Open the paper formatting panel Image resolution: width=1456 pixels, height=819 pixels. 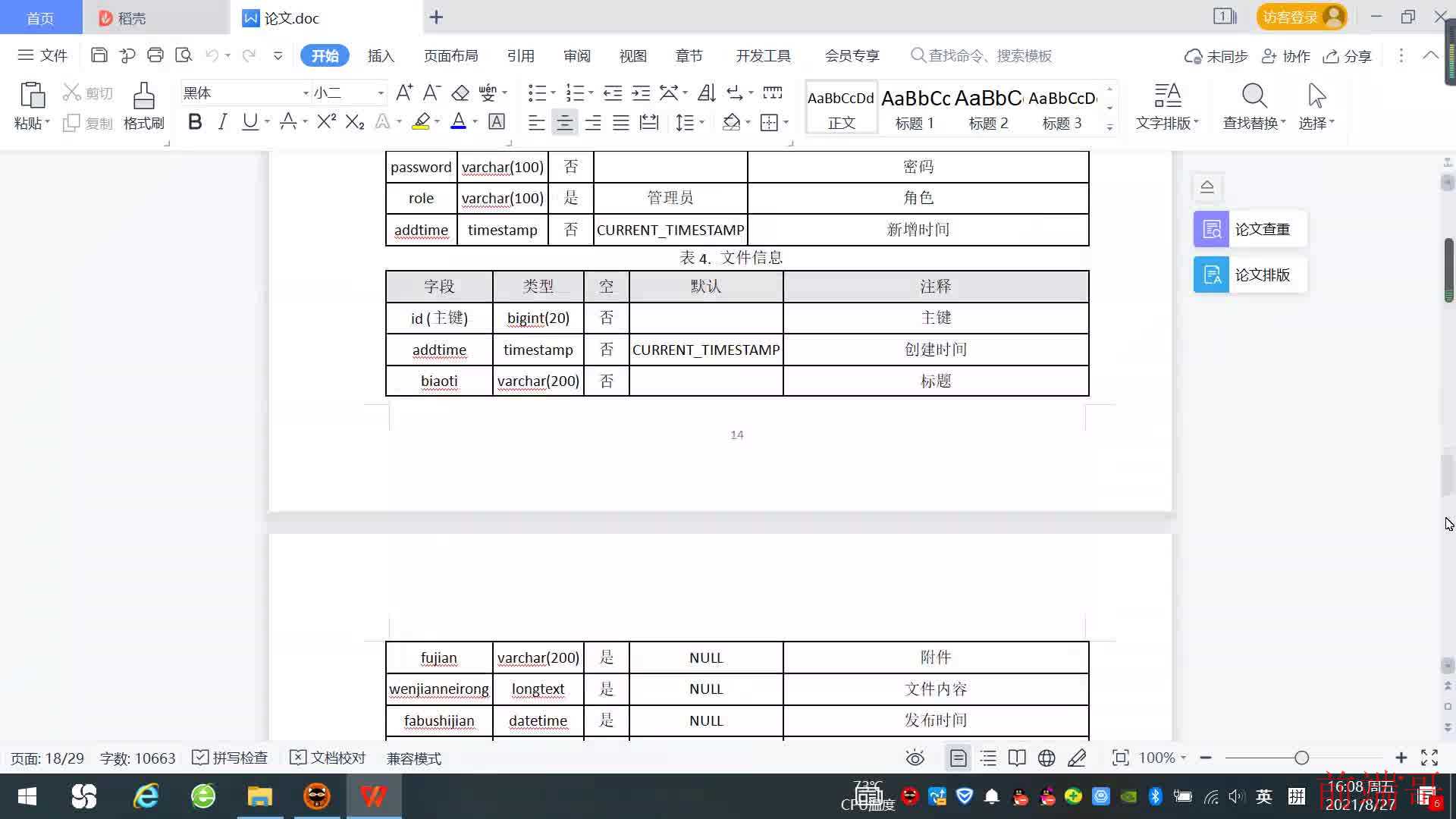tap(1250, 275)
